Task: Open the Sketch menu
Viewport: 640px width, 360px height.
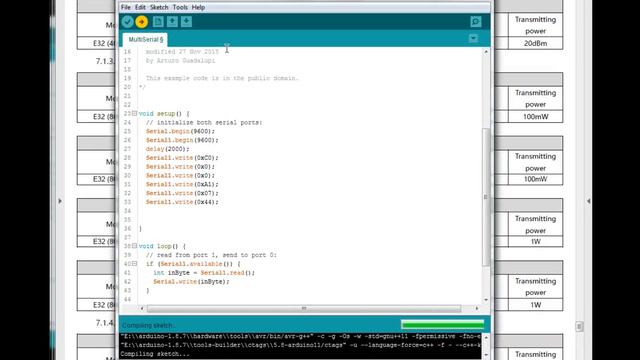Action: pos(159,7)
